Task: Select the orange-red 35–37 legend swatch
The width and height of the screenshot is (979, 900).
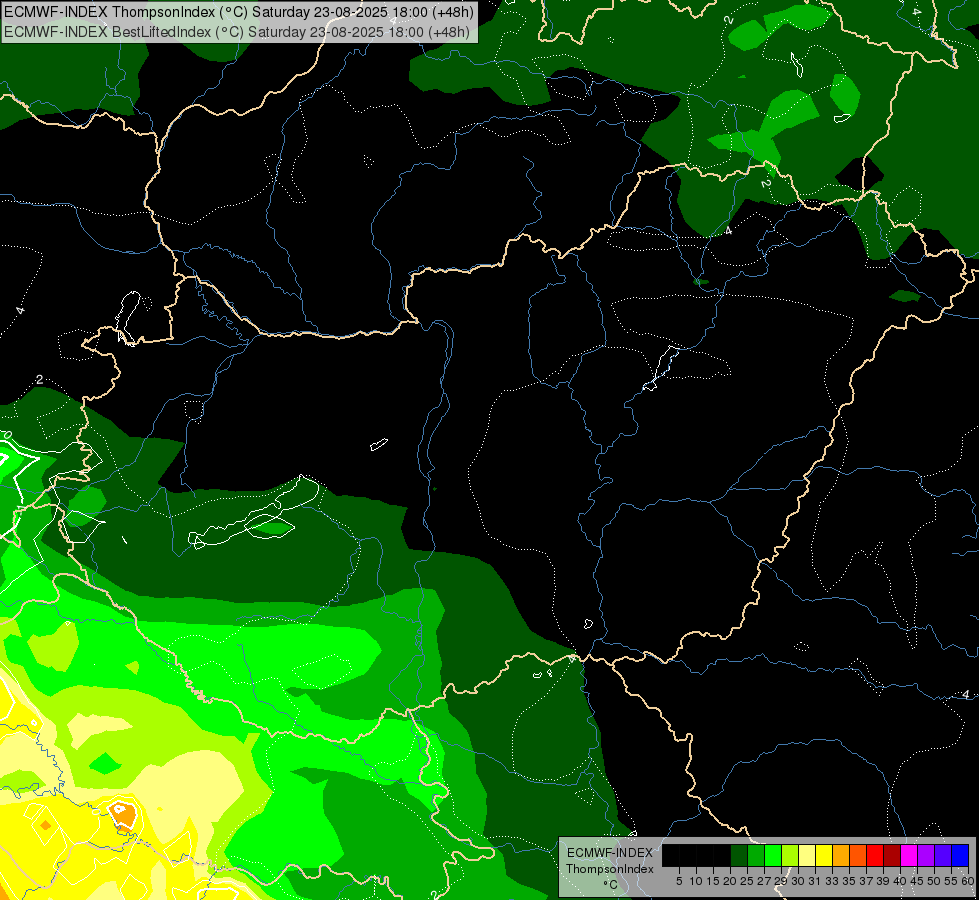Action: pos(858,855)
